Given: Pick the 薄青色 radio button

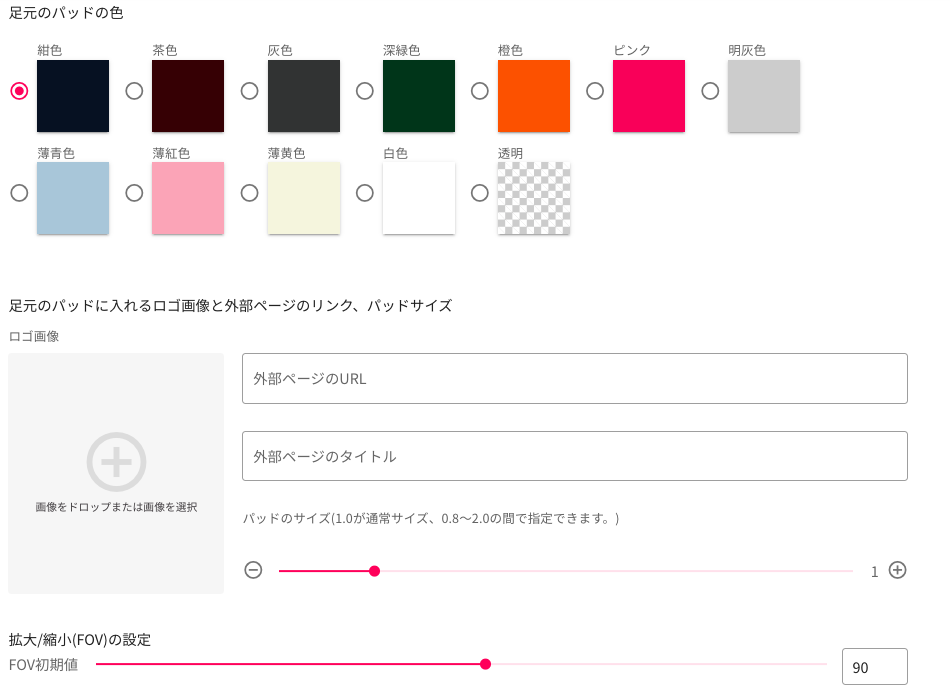Looking at the screenshot, I should 19,193.
